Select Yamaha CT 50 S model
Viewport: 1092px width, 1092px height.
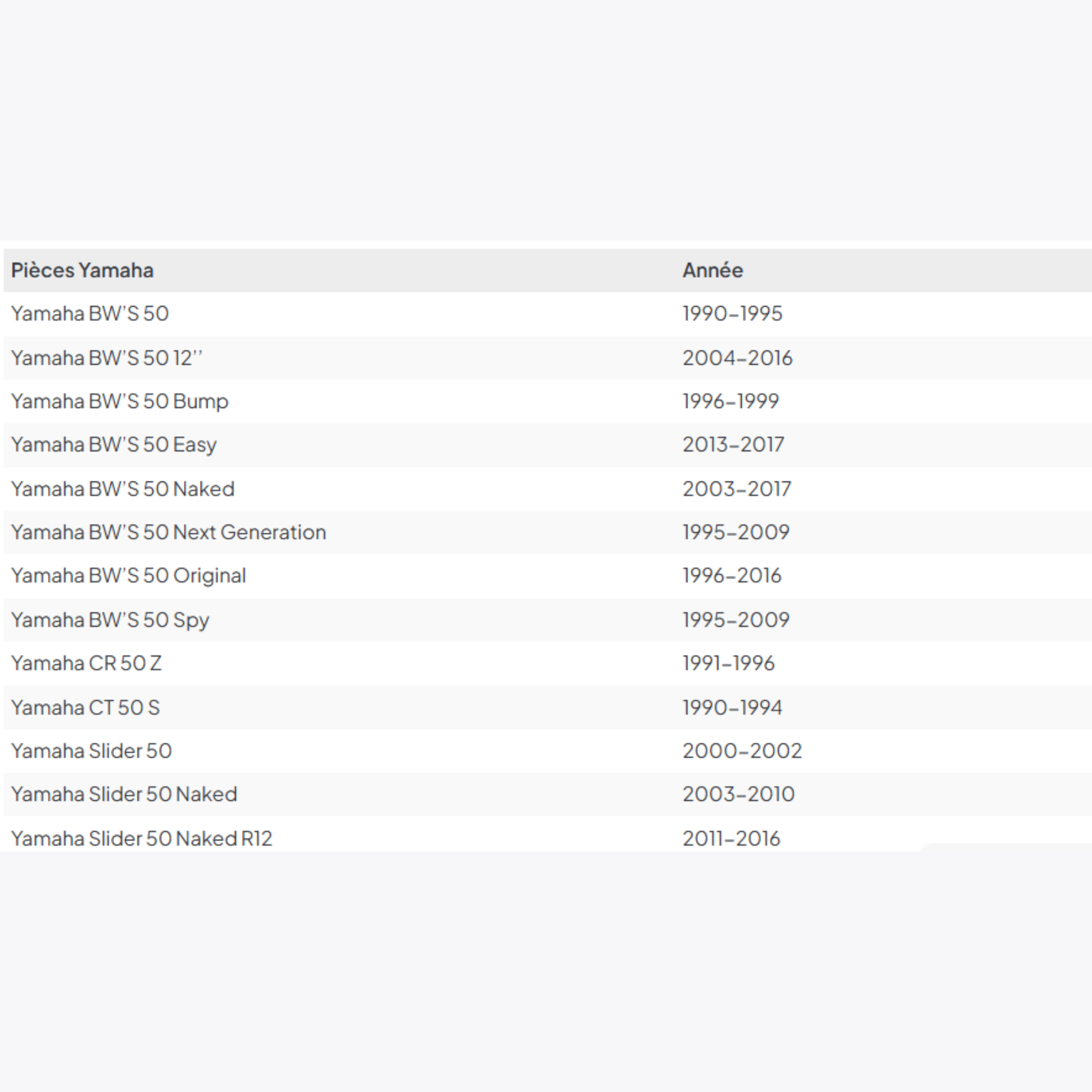coord(85,708)
